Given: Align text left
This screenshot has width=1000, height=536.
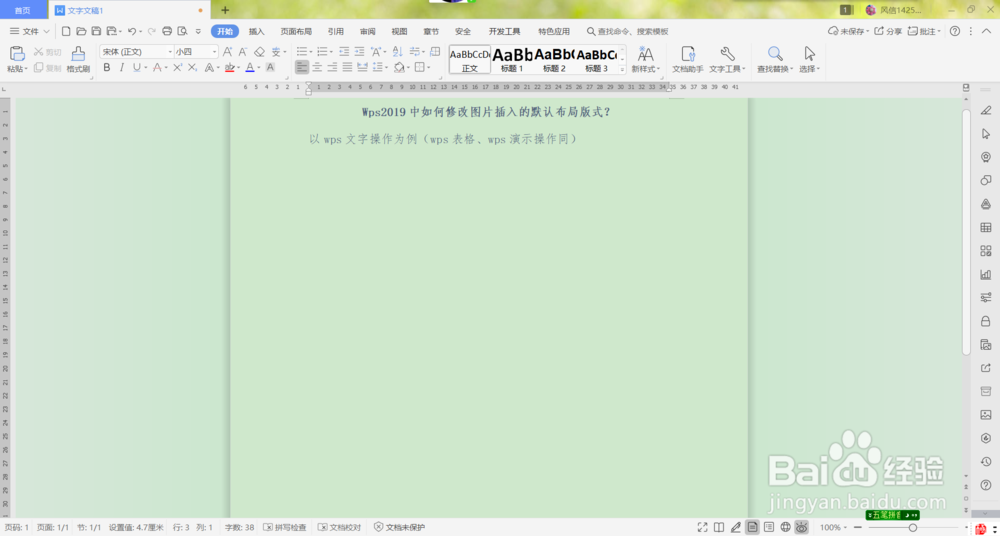Looking at the screenshot, I should click(302, 67).
